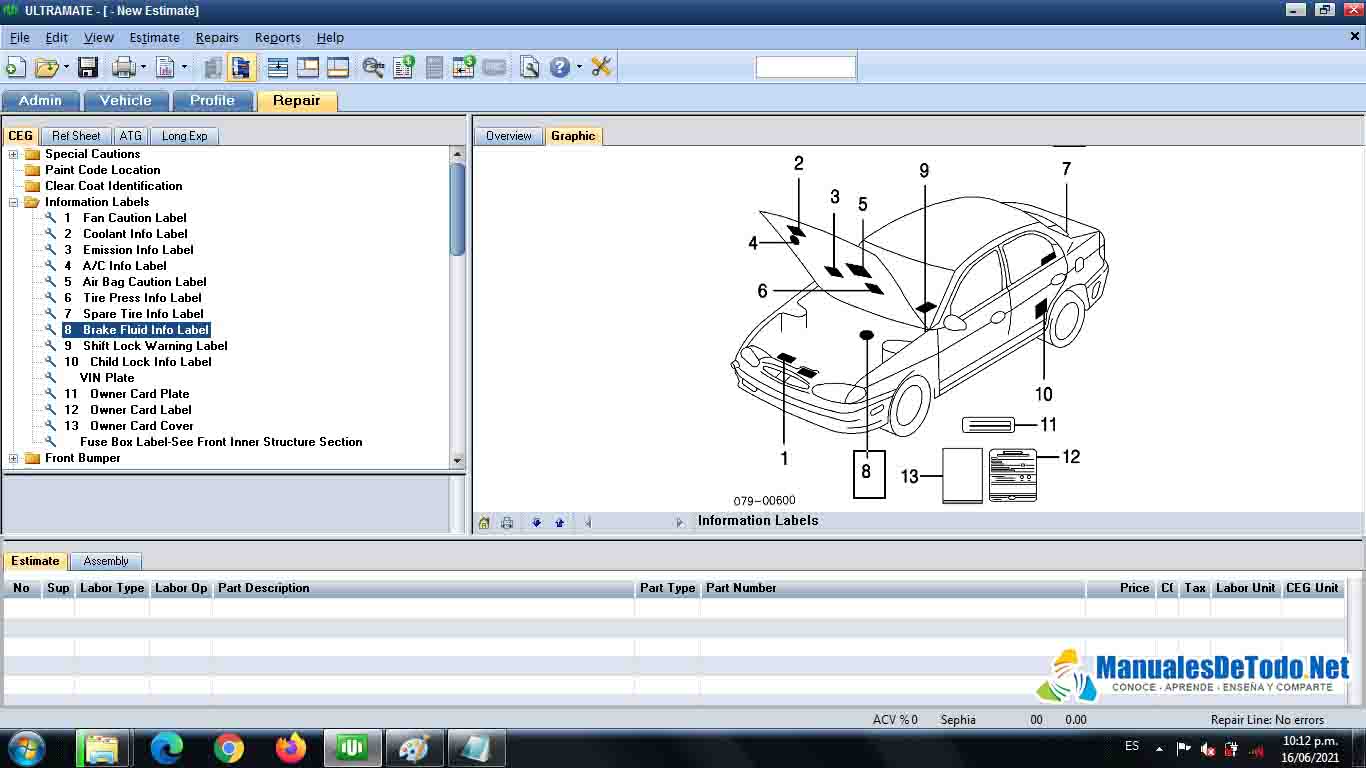This screenshot has width=1366, height=768.
Task: Open the Ref Sheet tab
Action: [x=76, y=136]
